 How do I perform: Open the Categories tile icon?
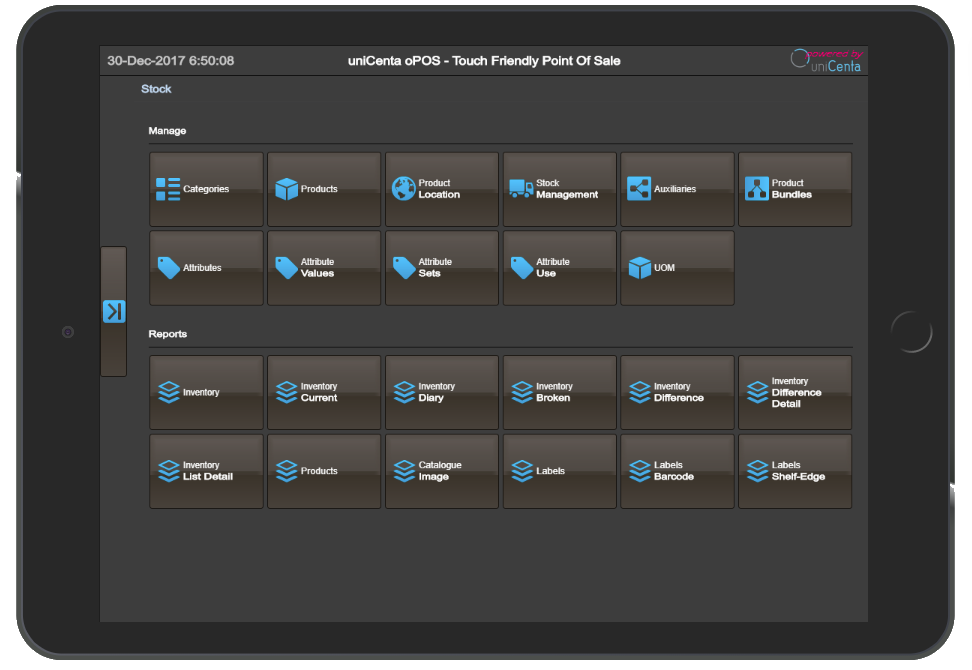168,189
